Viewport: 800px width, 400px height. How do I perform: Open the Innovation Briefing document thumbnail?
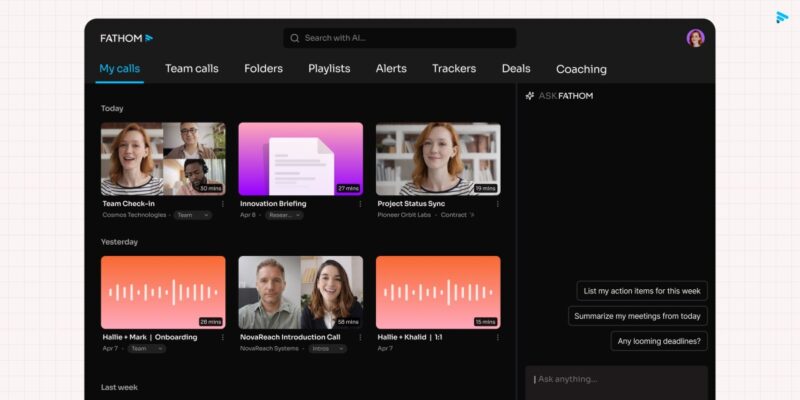(301, 159)
